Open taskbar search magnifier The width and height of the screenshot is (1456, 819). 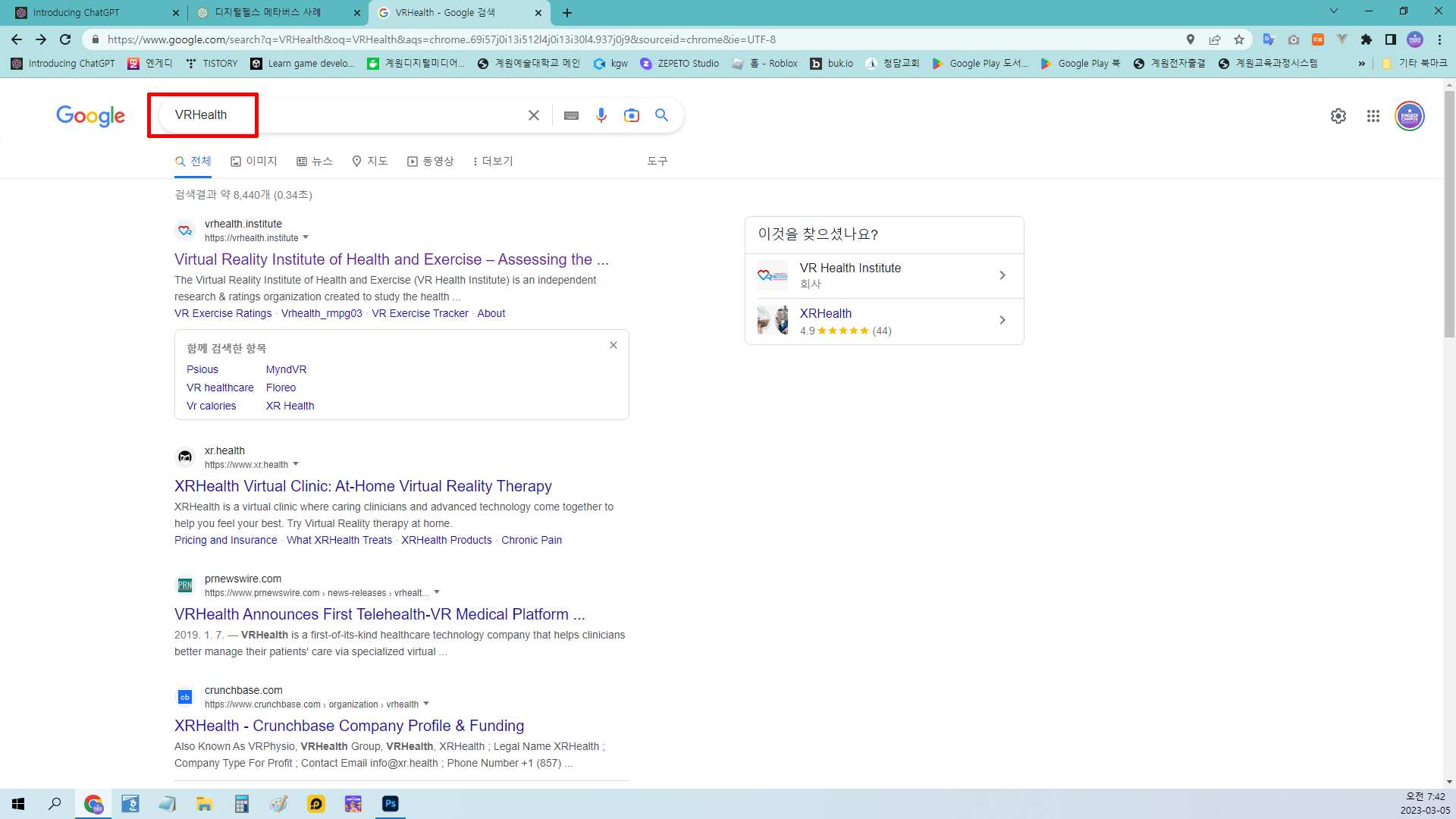pyautogui.click(x=55, y=804)
